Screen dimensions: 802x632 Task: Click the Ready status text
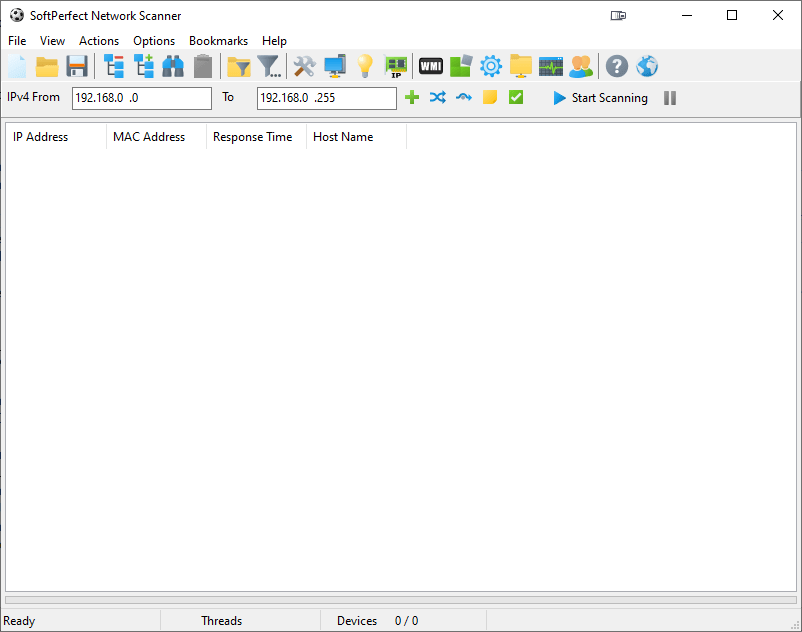click(19, 621)
